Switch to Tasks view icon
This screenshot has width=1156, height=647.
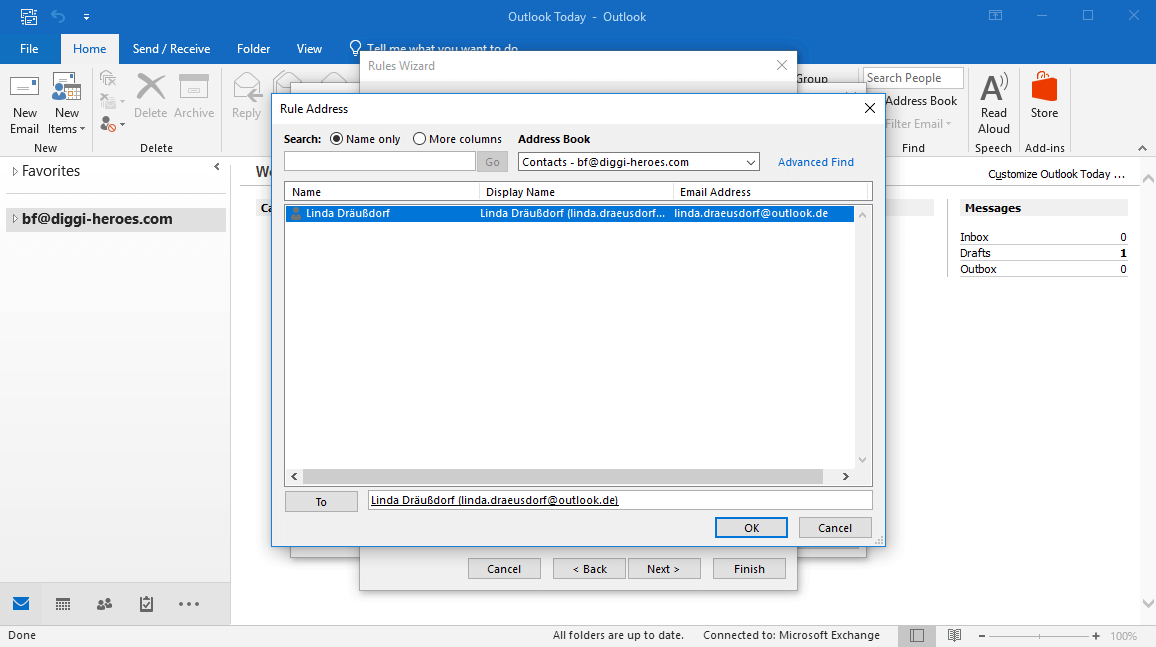coord(147,604)
